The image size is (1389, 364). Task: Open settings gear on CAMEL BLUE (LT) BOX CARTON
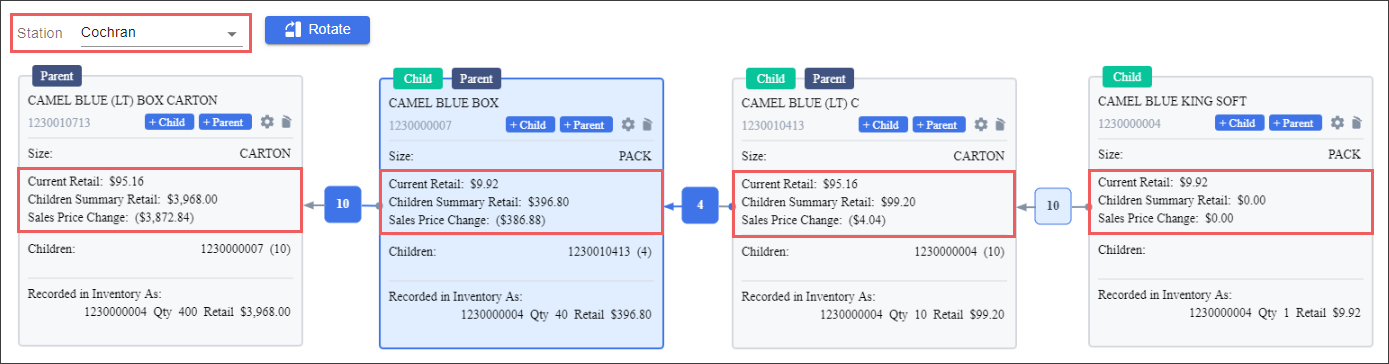point(267,122)
